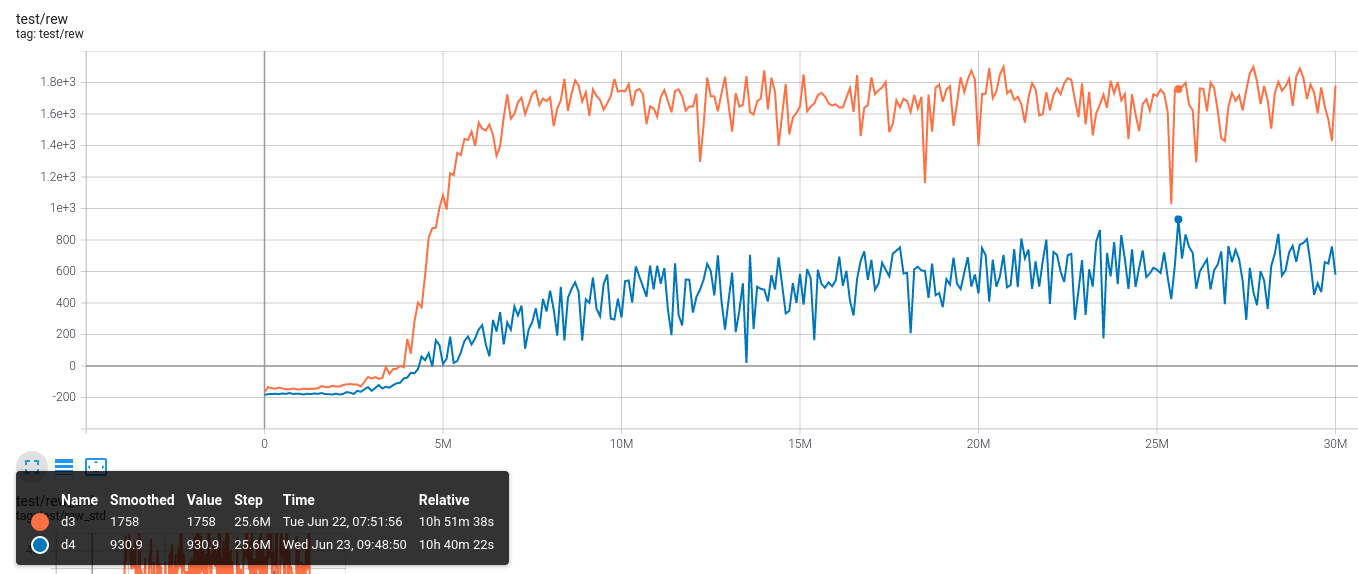Click the highlighted blue d4 data point
Image resolution: width=1358 pixels, height=574 pixels.
(1178, 219)
